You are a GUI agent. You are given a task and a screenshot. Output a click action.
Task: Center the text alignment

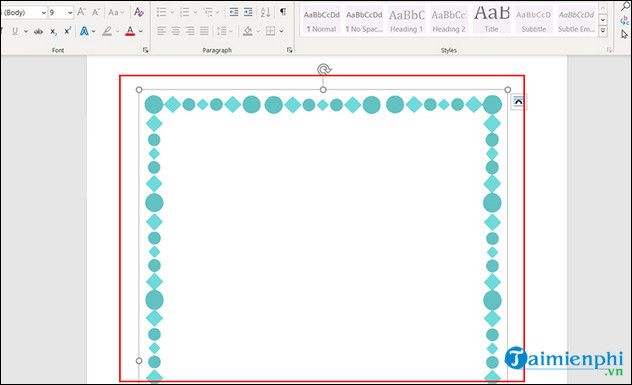176,31
